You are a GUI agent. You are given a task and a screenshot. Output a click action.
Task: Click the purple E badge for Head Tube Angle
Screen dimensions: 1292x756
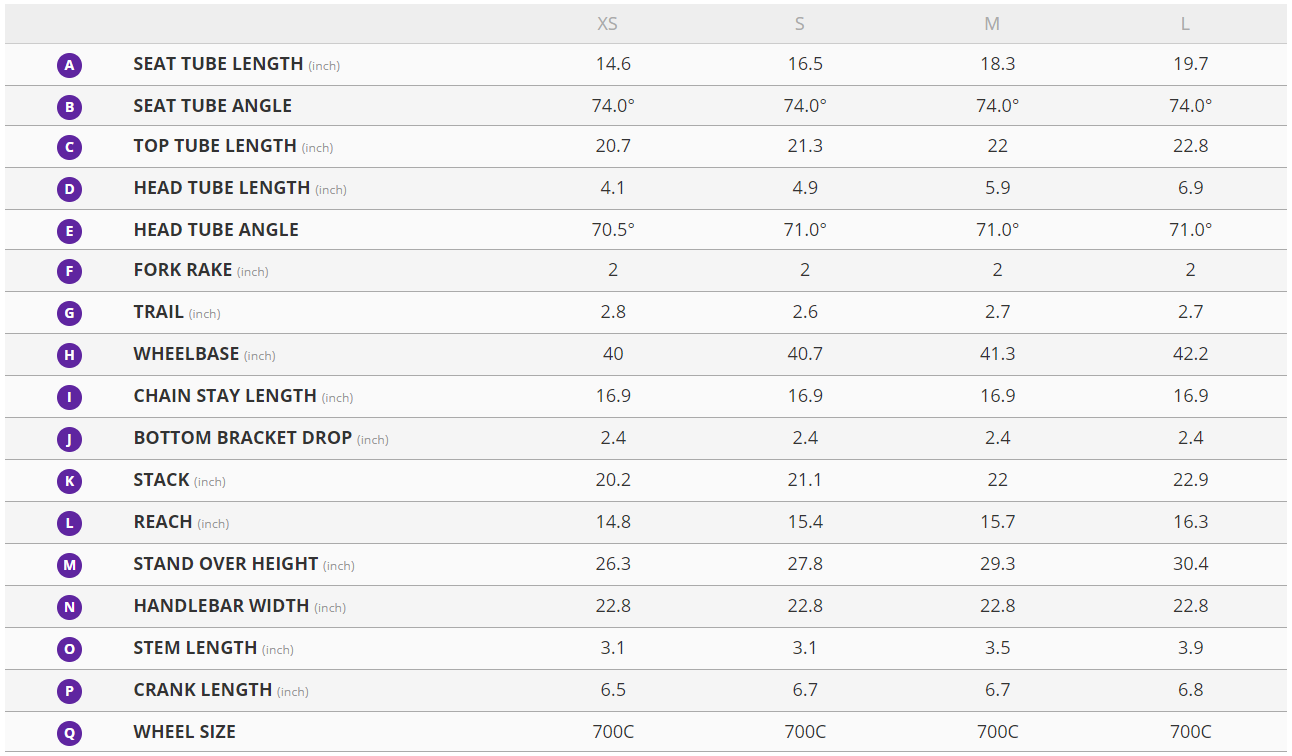tap(69, 231)
